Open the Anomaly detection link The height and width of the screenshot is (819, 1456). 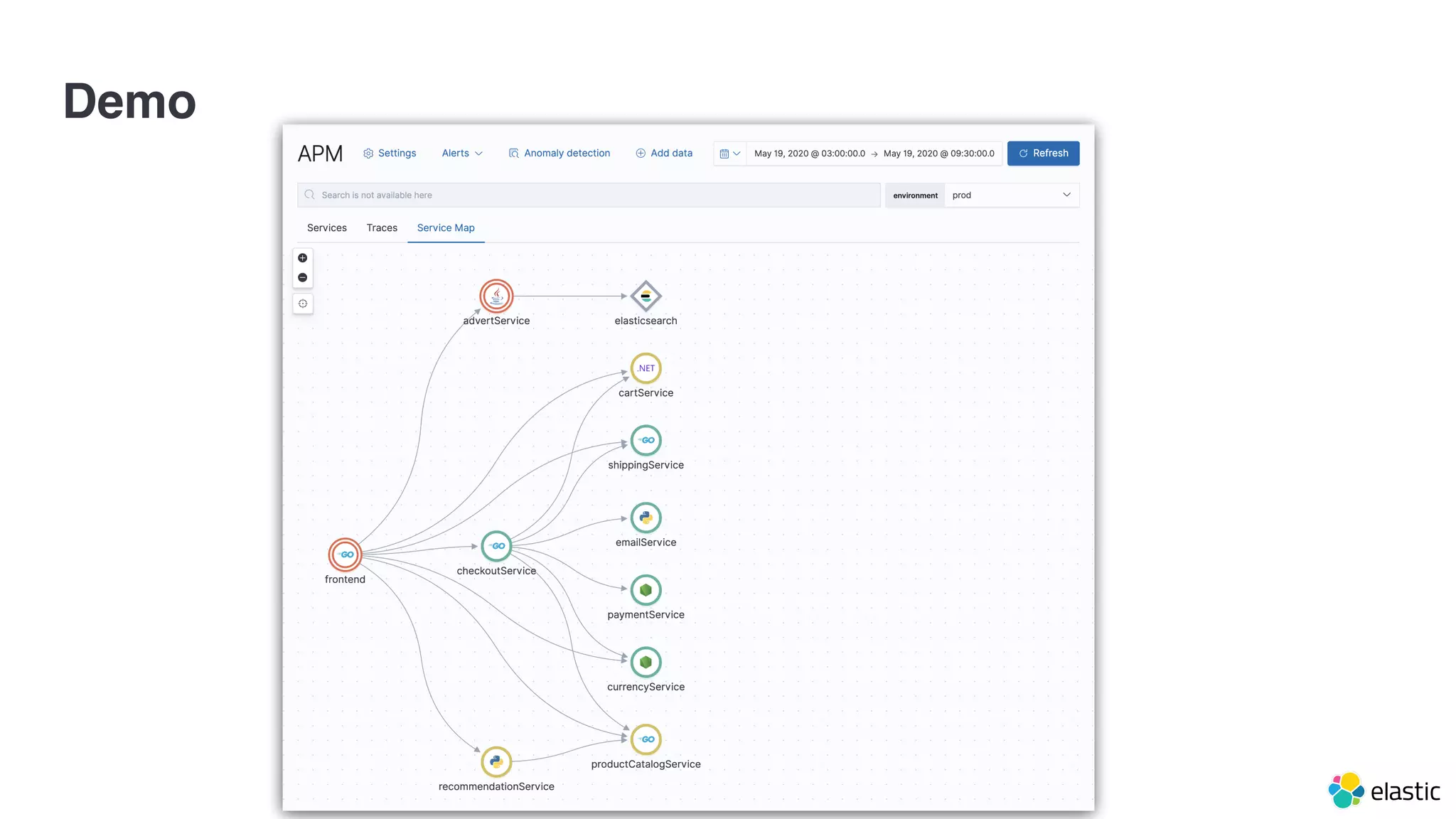pyautogui.click(x=560, y=154)
